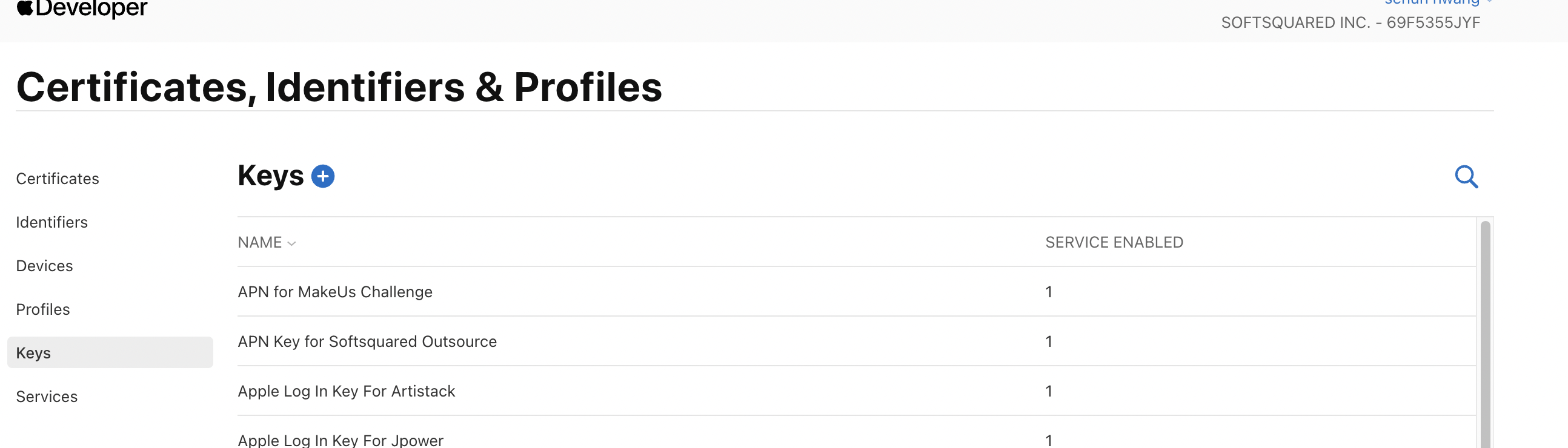Click the SERVICE ENABLED column header

pyautogui.click(x=1114, y=243)
